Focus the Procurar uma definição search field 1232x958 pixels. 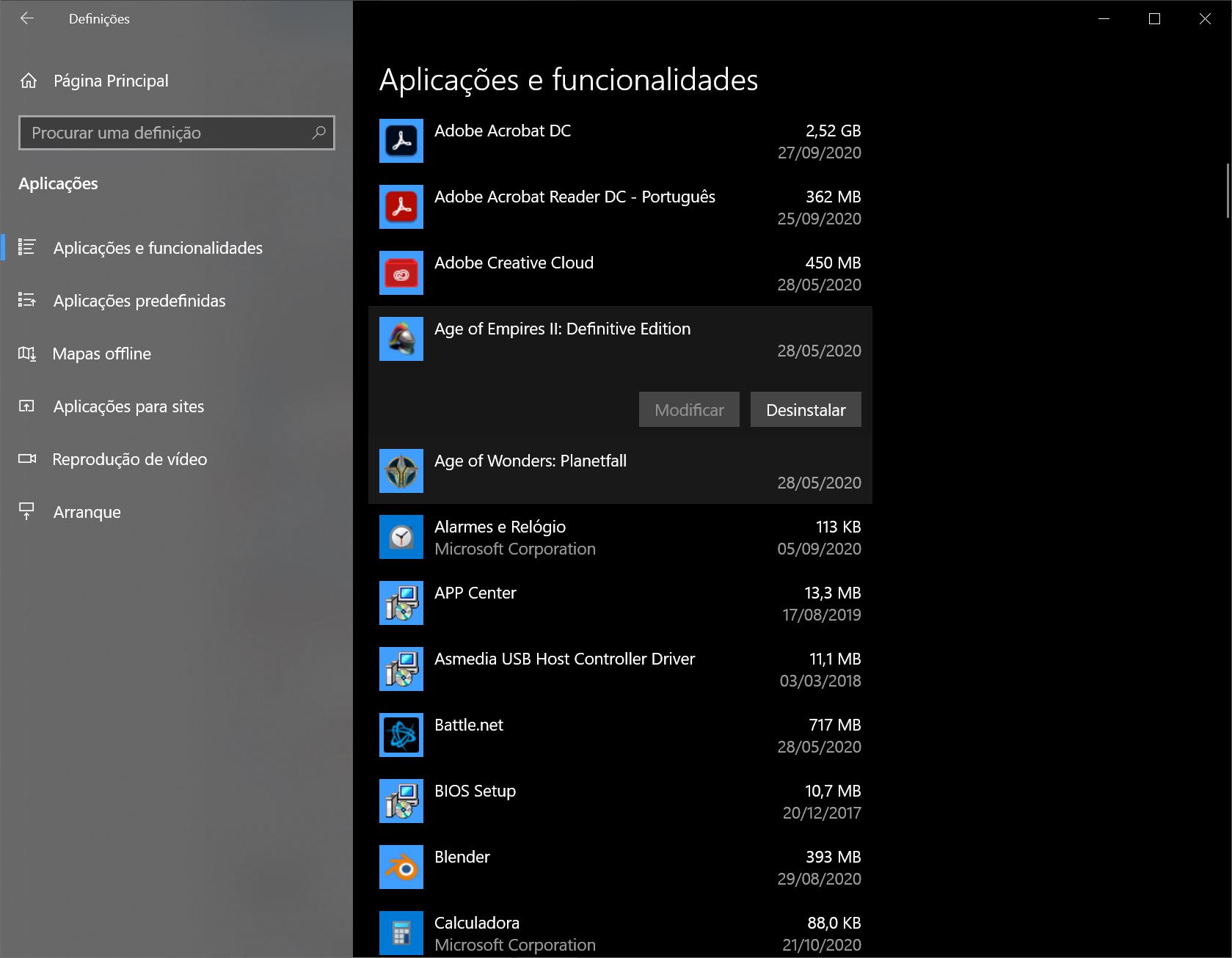[177, 133]
